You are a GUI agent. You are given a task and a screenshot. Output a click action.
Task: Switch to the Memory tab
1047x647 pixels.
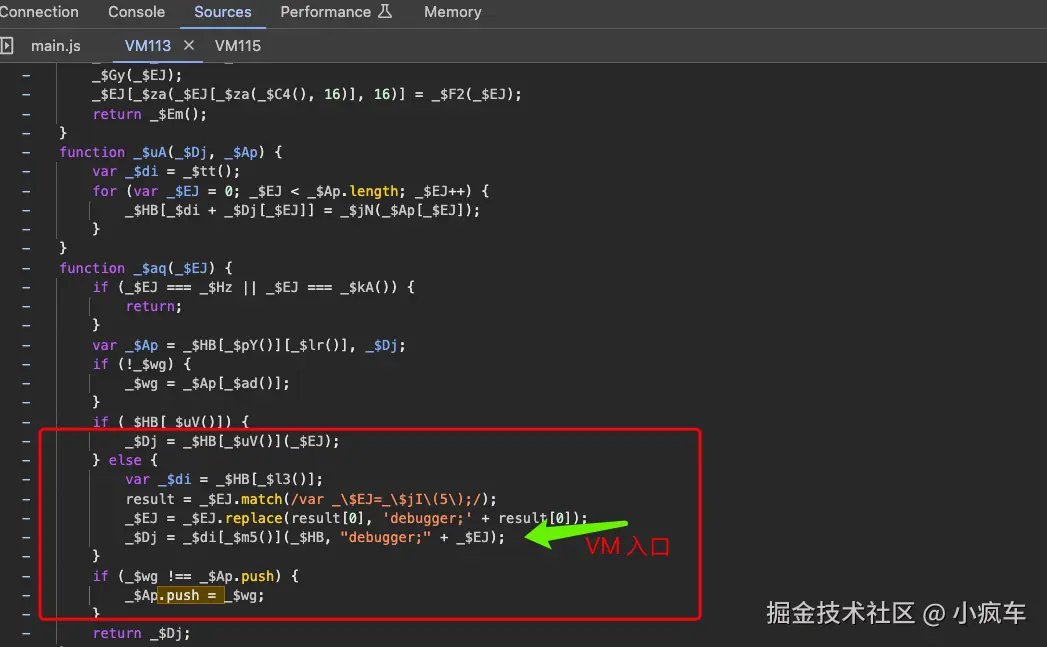coord(452,12)
